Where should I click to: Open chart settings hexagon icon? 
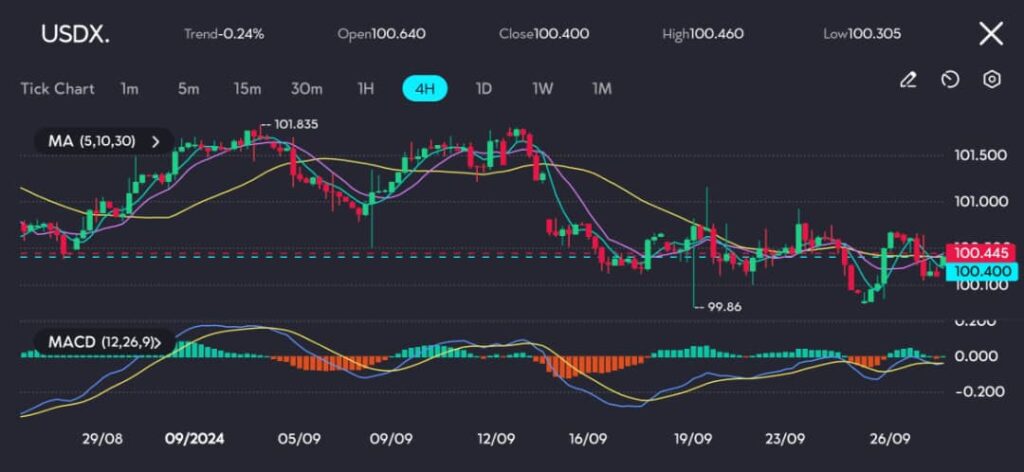coord(991,80)
